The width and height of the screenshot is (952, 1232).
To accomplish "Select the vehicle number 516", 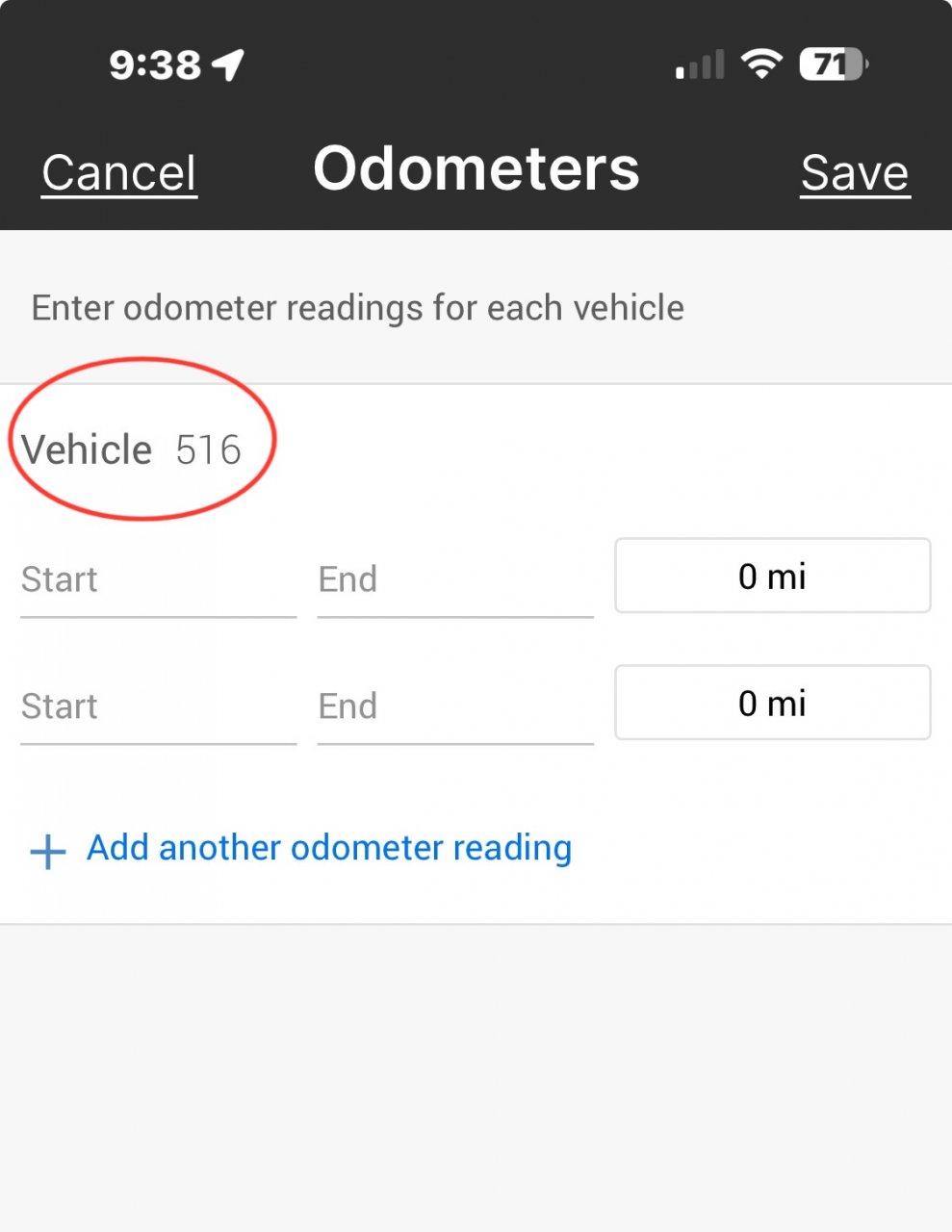I will pyautogui.click(x=208, y=449).
